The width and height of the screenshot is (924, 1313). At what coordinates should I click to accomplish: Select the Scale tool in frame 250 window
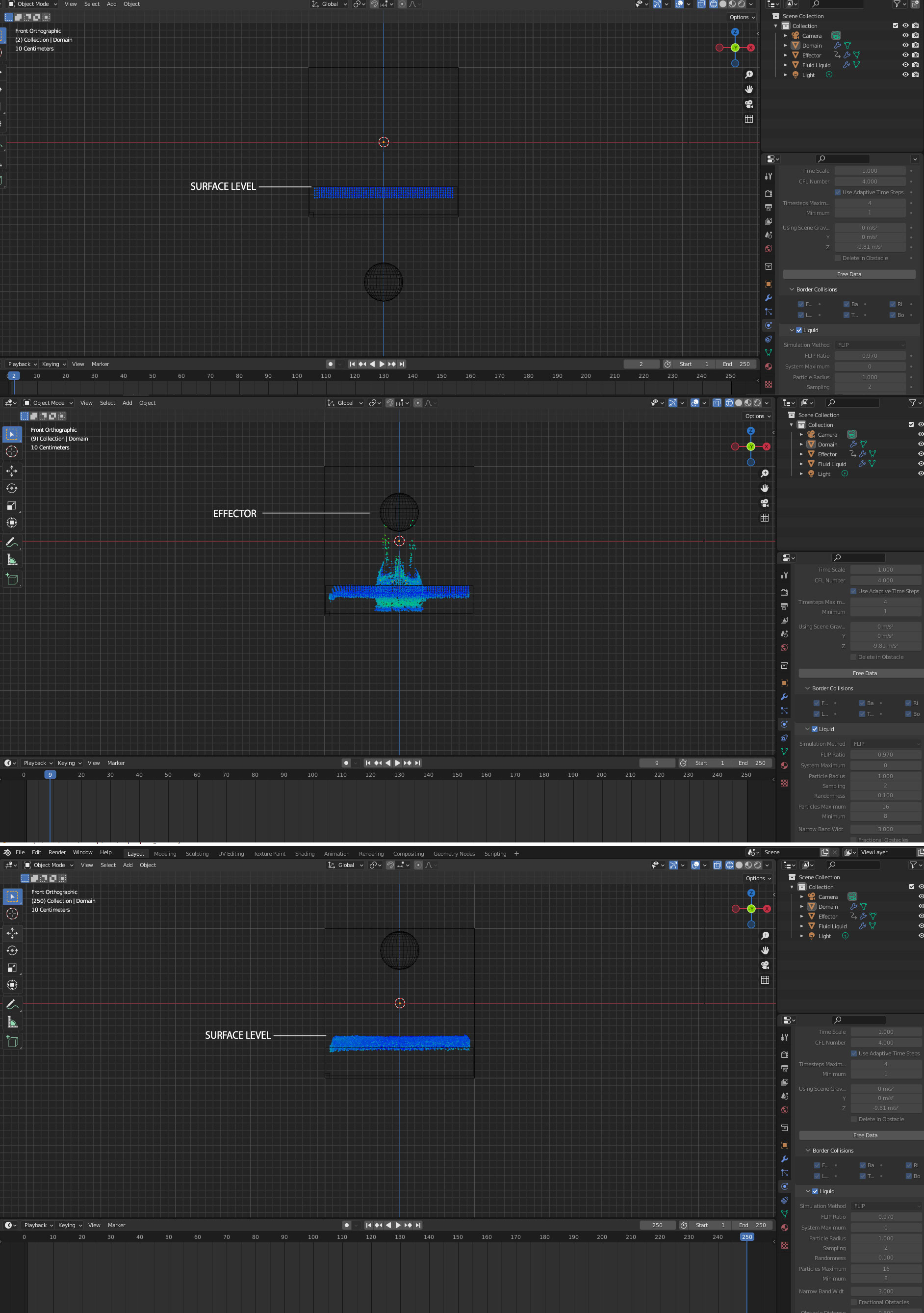pos(12,968)
